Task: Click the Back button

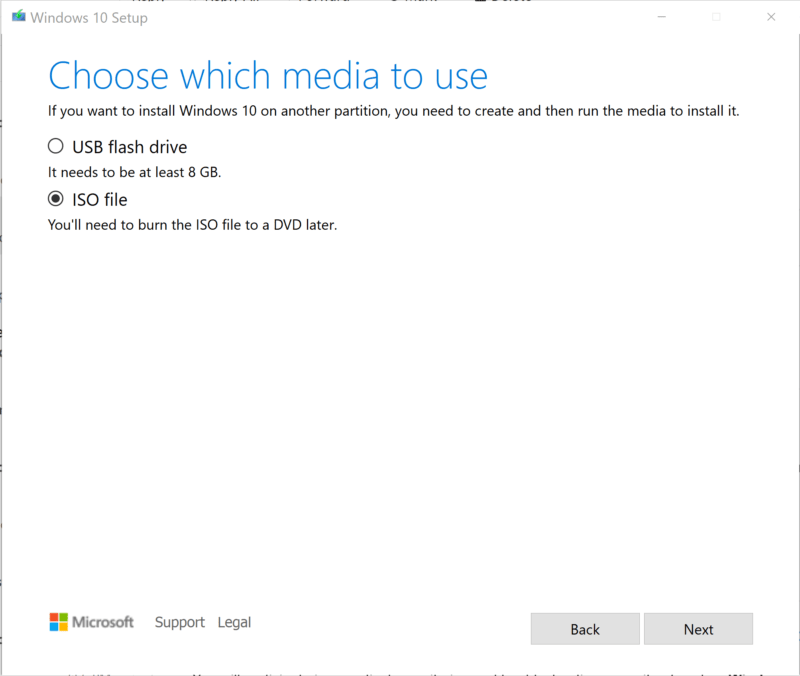Action: [x=584, y=628]
